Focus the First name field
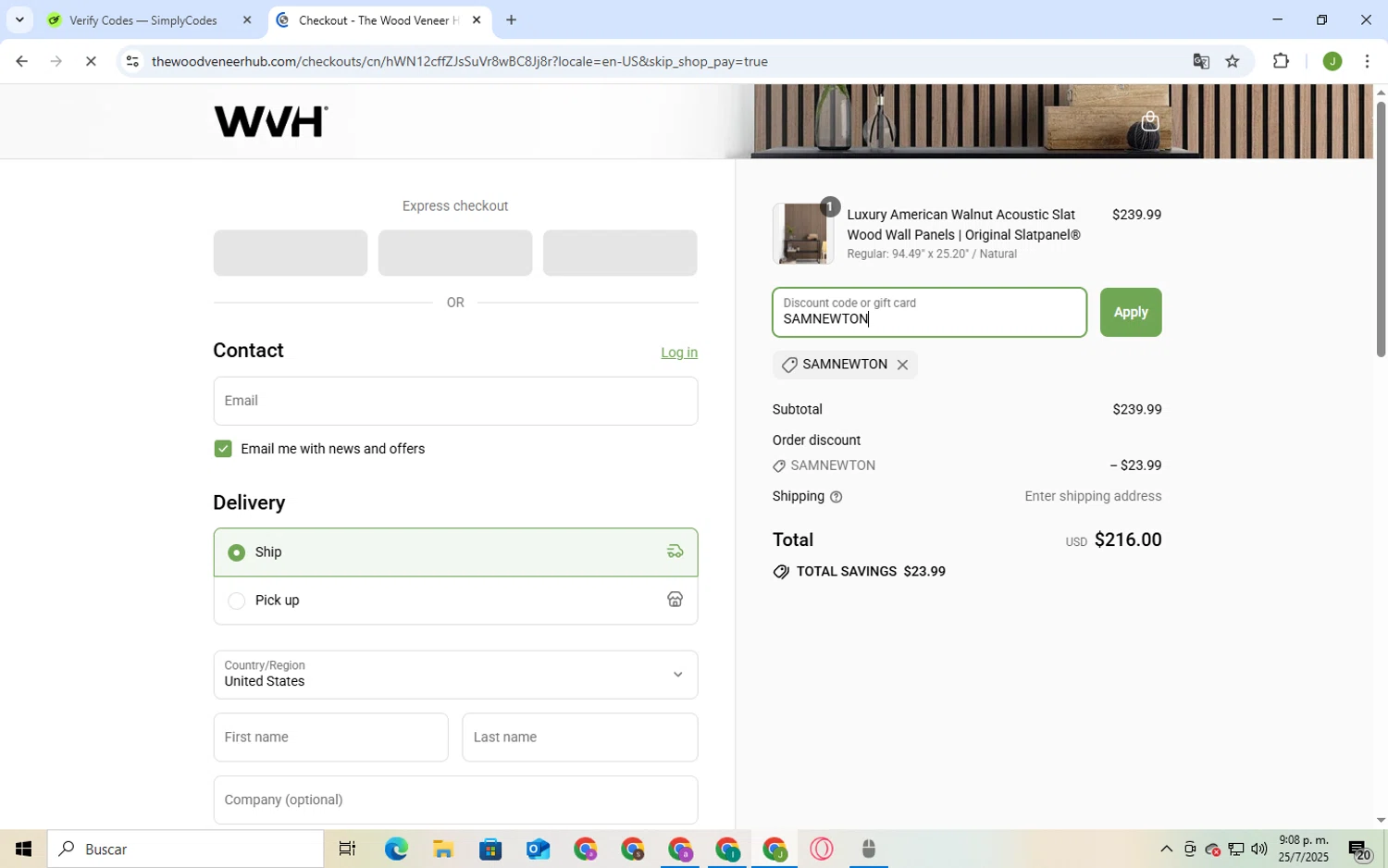 [x=330, y=738]
